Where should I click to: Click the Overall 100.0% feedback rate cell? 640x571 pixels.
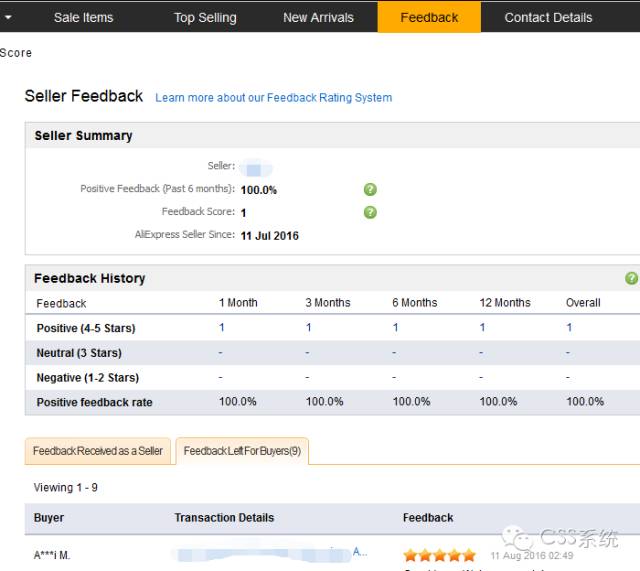(x=585, y=402)
